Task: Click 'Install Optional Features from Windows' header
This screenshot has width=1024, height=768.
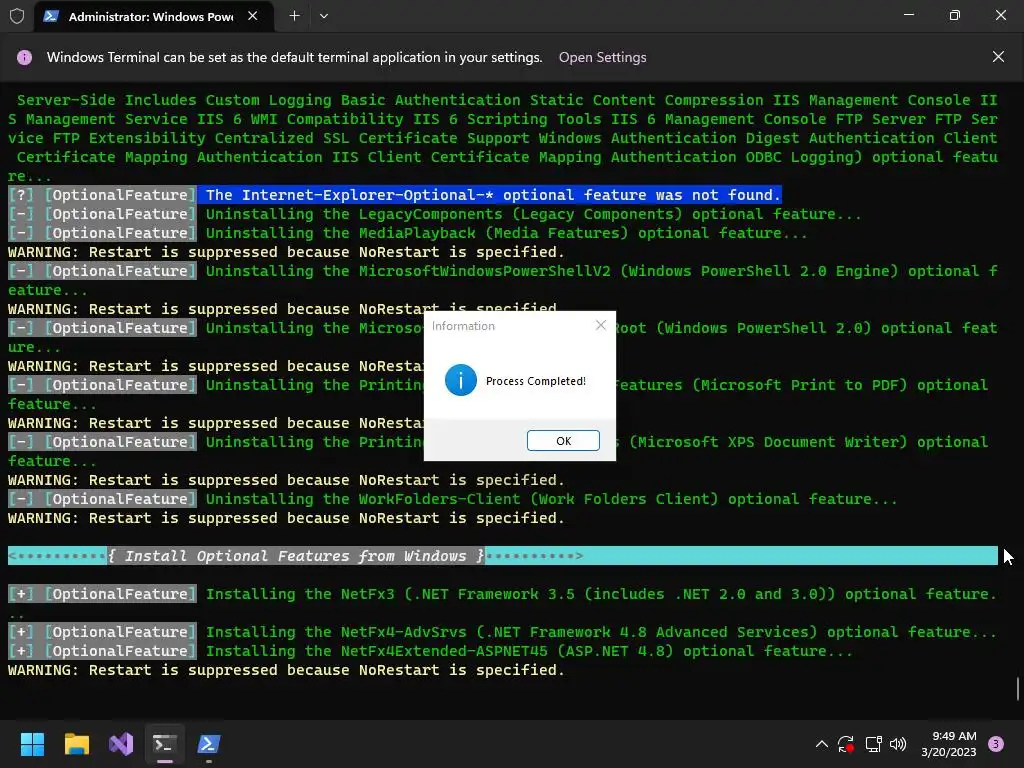Action: coord(296,556)
